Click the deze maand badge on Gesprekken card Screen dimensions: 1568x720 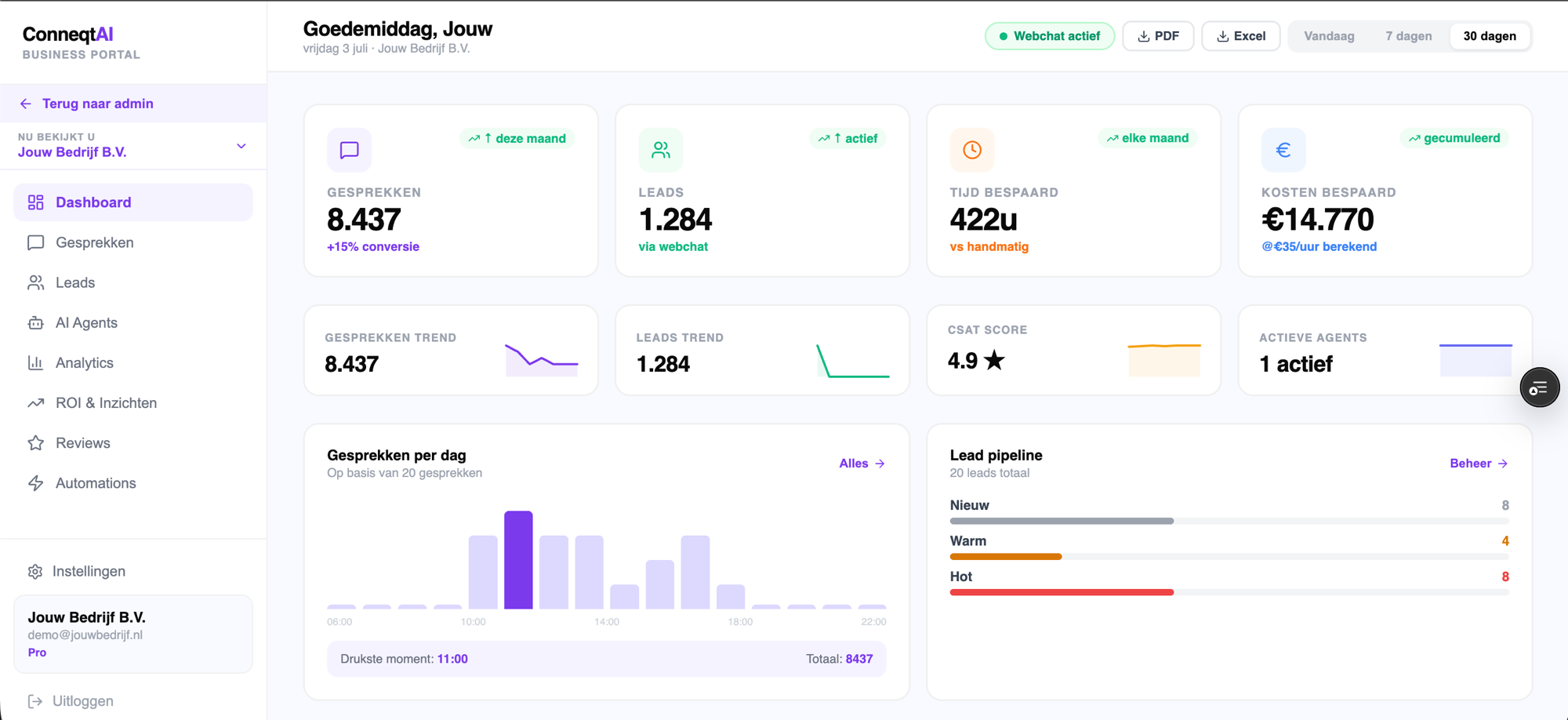(517, 138)
